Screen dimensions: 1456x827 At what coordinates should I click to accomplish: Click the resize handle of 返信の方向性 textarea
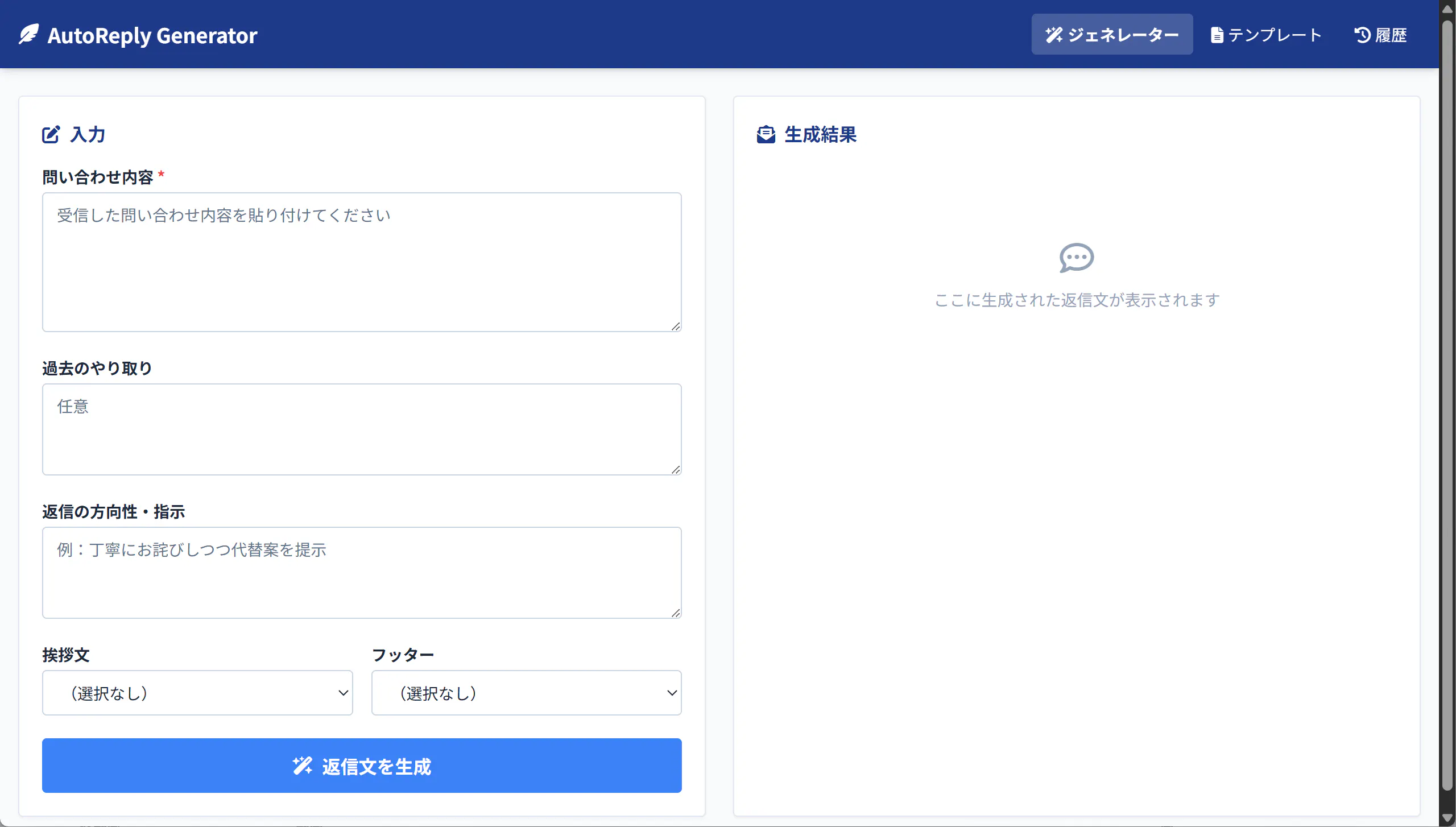coord(676,613)
